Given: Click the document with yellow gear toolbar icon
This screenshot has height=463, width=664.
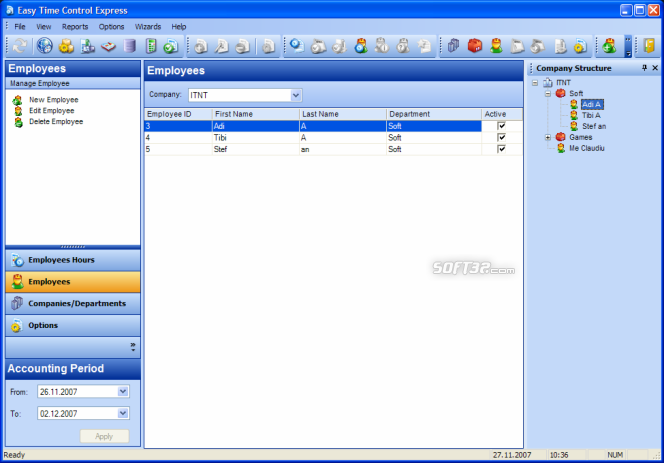Looking at the screenshot, I should coord(580,46).
